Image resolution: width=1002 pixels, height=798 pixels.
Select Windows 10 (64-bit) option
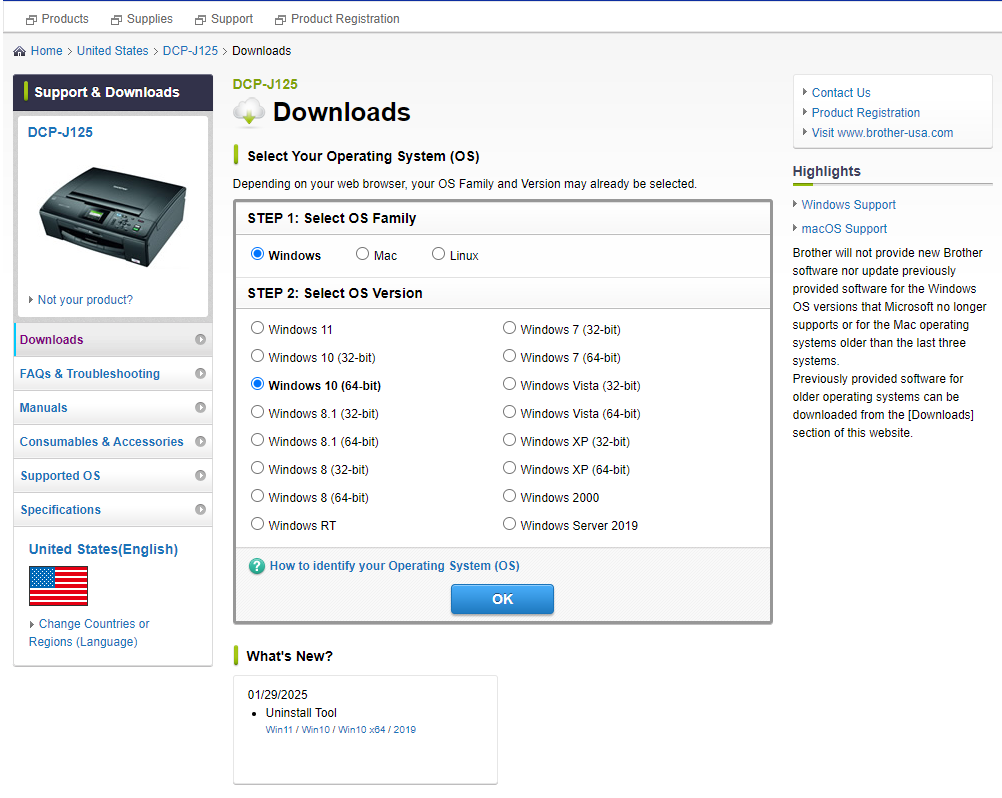(x=257, y=384)
